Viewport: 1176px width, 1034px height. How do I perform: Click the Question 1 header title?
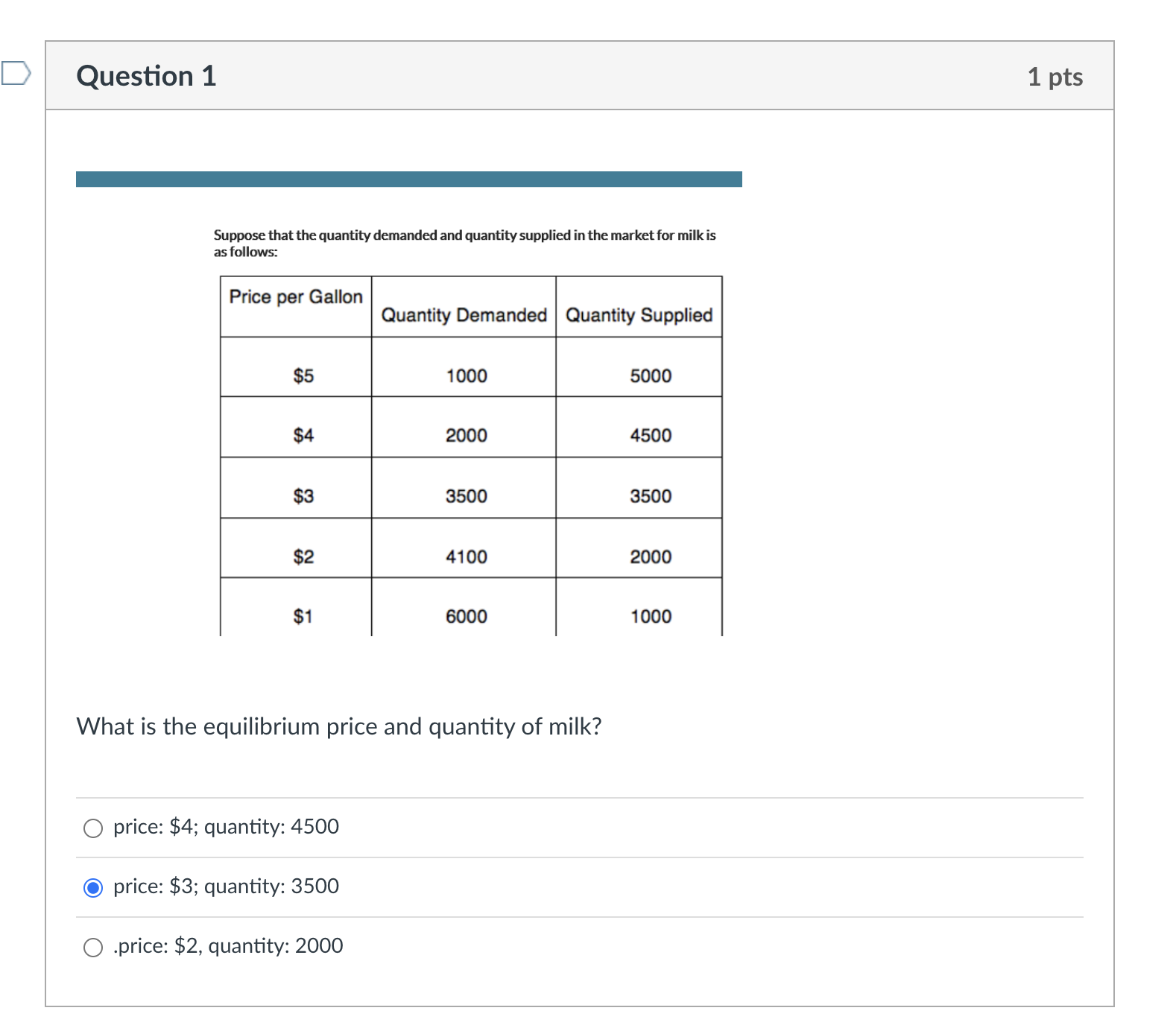click(x=146, y=75)
